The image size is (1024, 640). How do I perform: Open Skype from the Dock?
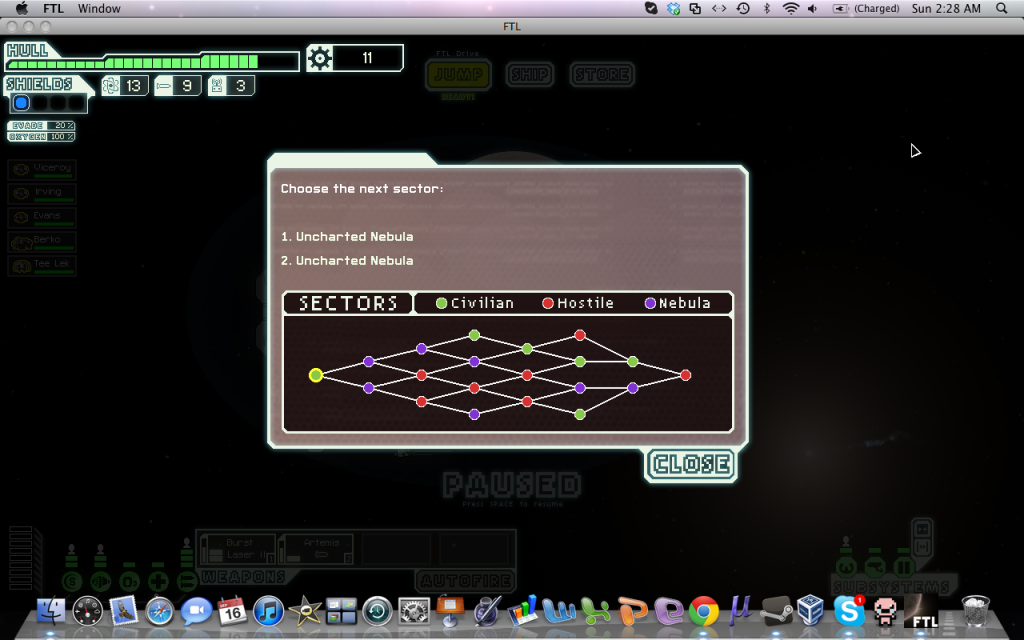pyautogui.click(x=848, y=612)
